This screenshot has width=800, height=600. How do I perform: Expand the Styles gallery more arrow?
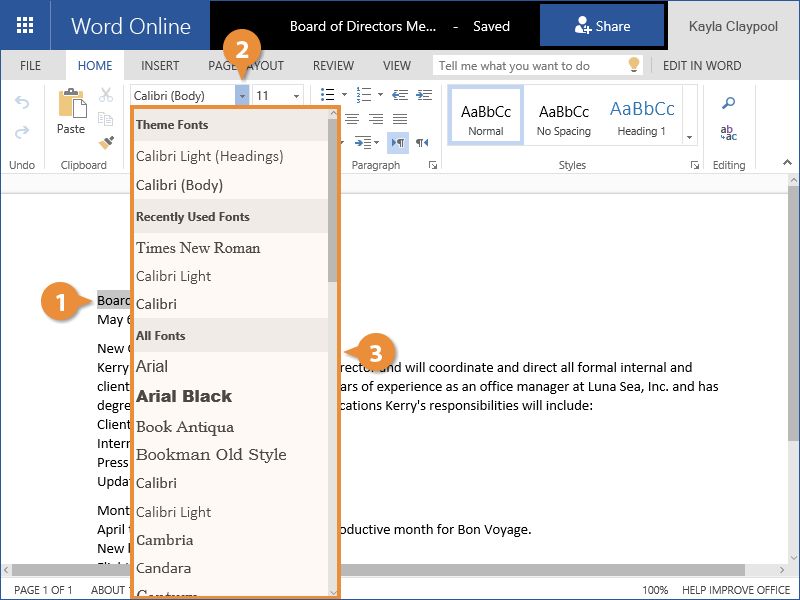(x=689, y=137)
